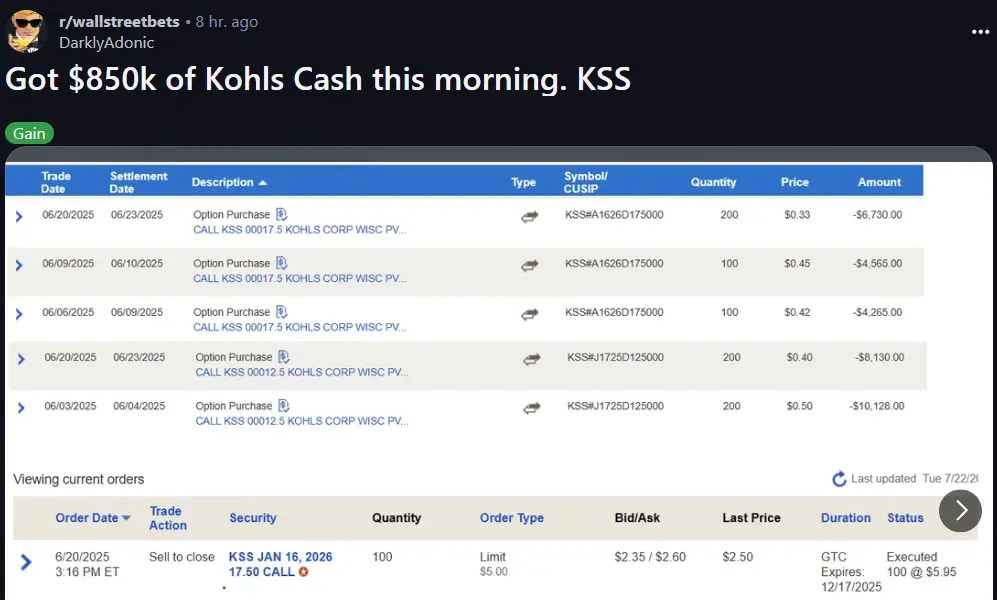Image resolution: width=997 pixels, height=600 pixels.
Task: Open the CALL KSS 00012.5 link in the -$10,128.00 row
Action: pos(302,421)
